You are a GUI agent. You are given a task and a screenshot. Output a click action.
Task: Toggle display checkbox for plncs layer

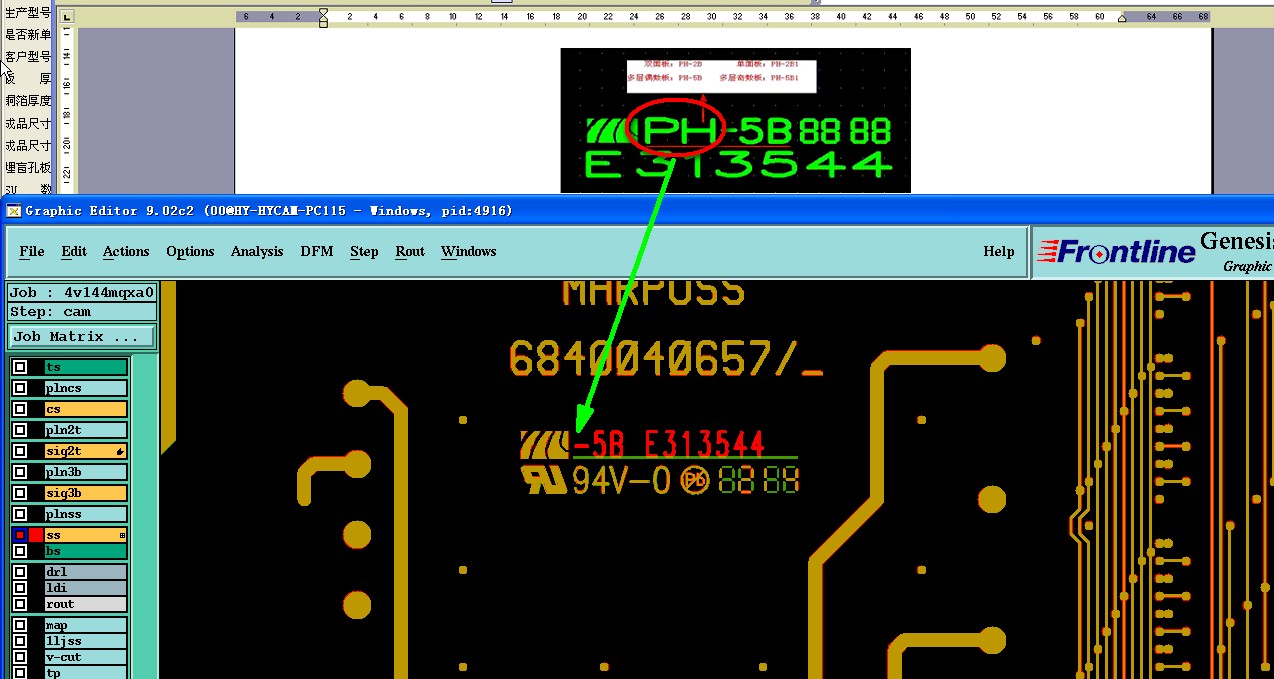pos(20,388)
